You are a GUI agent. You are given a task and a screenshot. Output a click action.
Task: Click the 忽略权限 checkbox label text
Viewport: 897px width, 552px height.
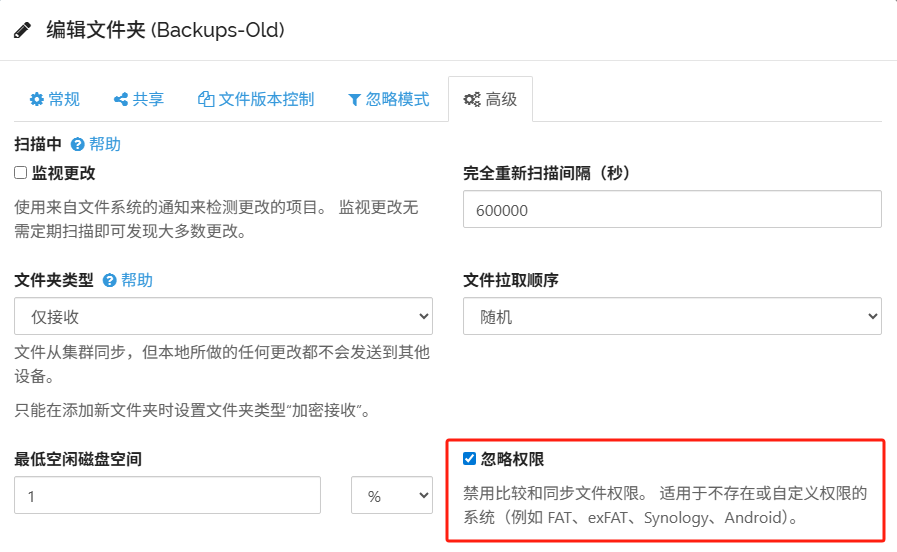tap(513, 459)
